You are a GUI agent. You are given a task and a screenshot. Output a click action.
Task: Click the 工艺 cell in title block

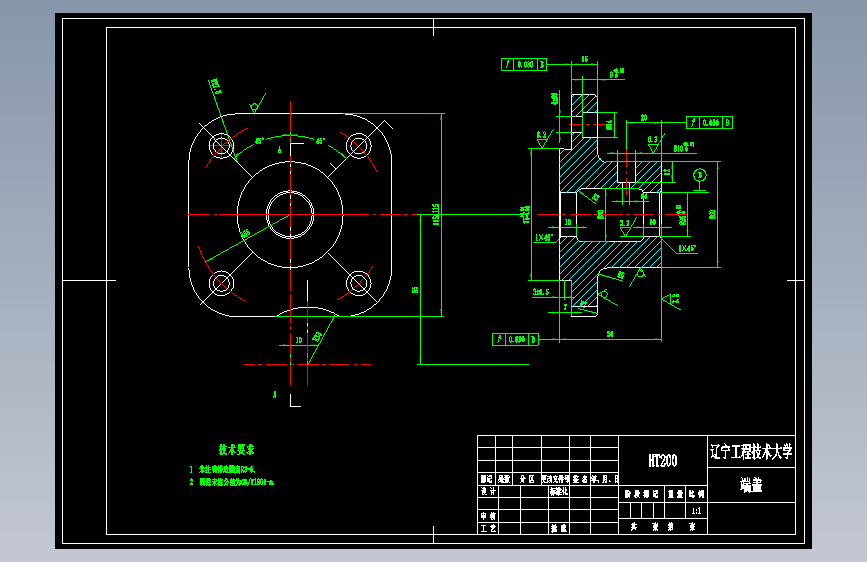488,528
